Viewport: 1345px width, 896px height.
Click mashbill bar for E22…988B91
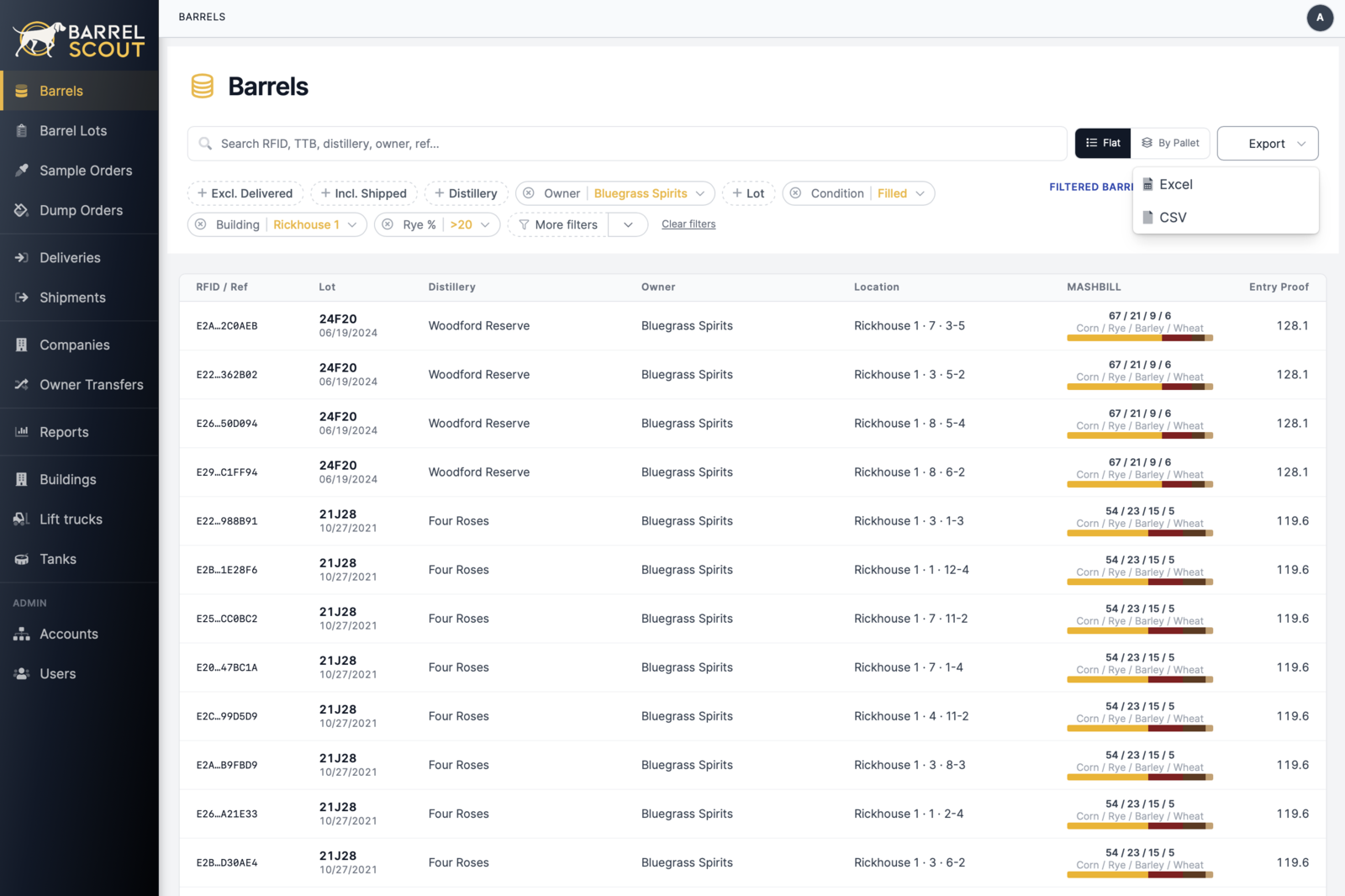tap(1140, 533)
